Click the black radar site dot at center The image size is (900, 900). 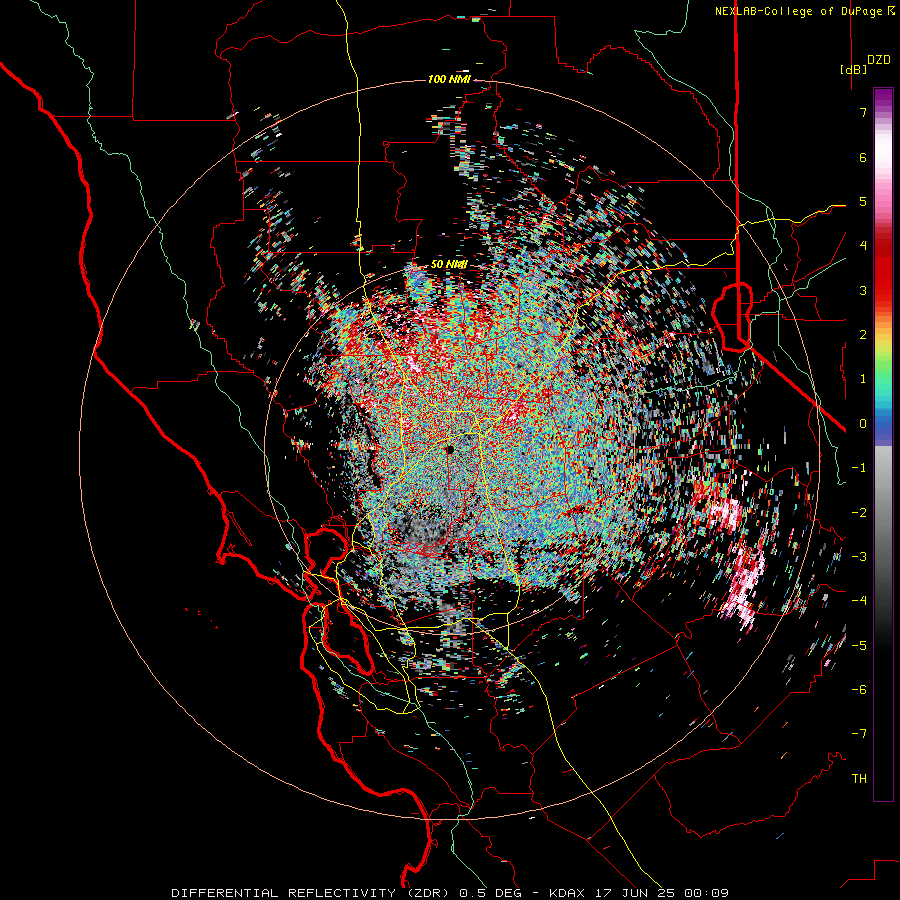tap(451, 449)
